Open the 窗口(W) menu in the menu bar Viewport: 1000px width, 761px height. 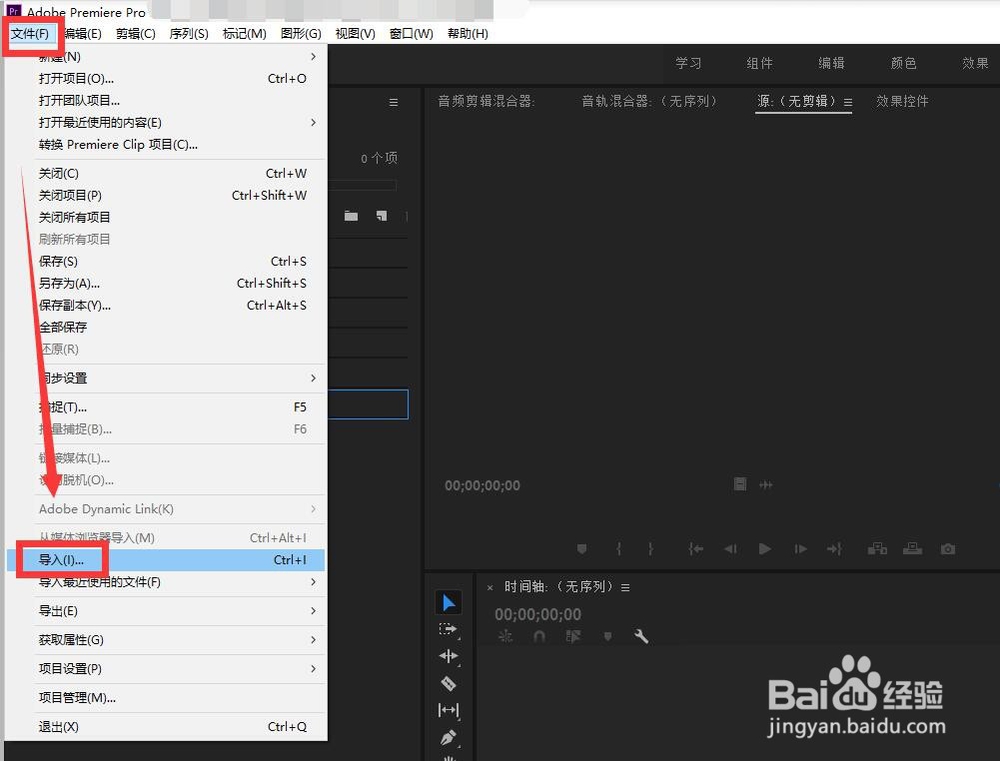(411, 33)
